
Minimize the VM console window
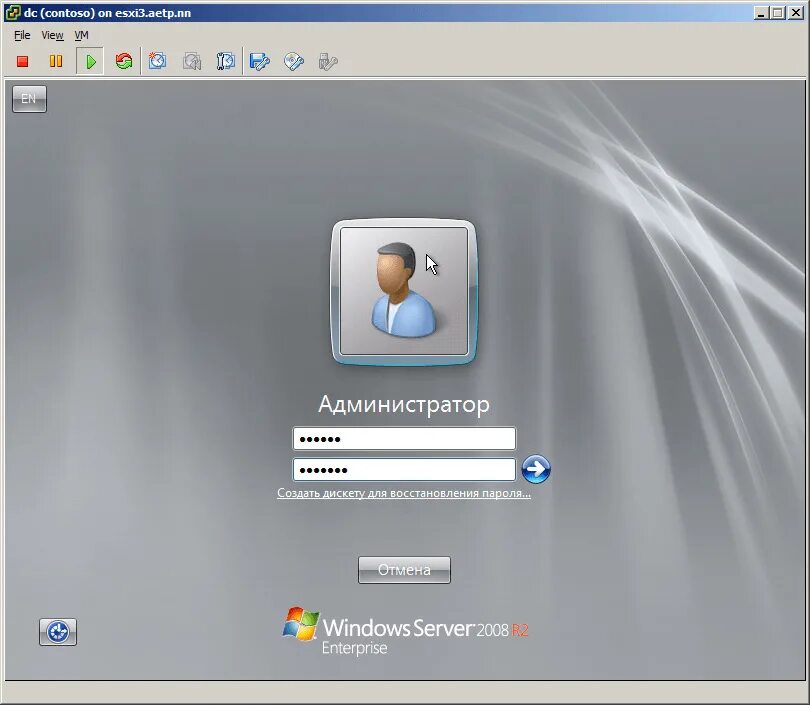[760, 12]
